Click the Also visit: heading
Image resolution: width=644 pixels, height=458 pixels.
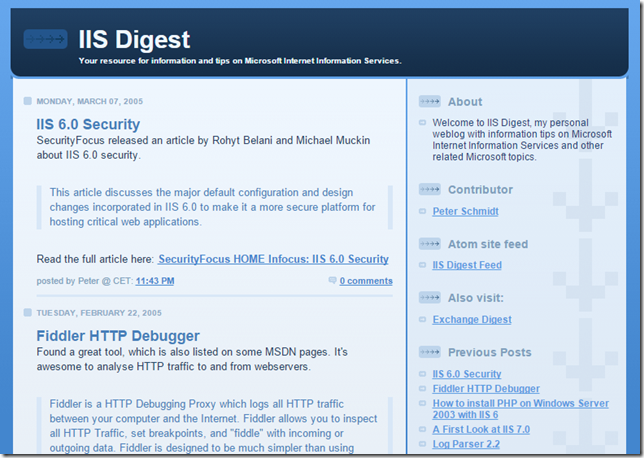coord(476,298)
